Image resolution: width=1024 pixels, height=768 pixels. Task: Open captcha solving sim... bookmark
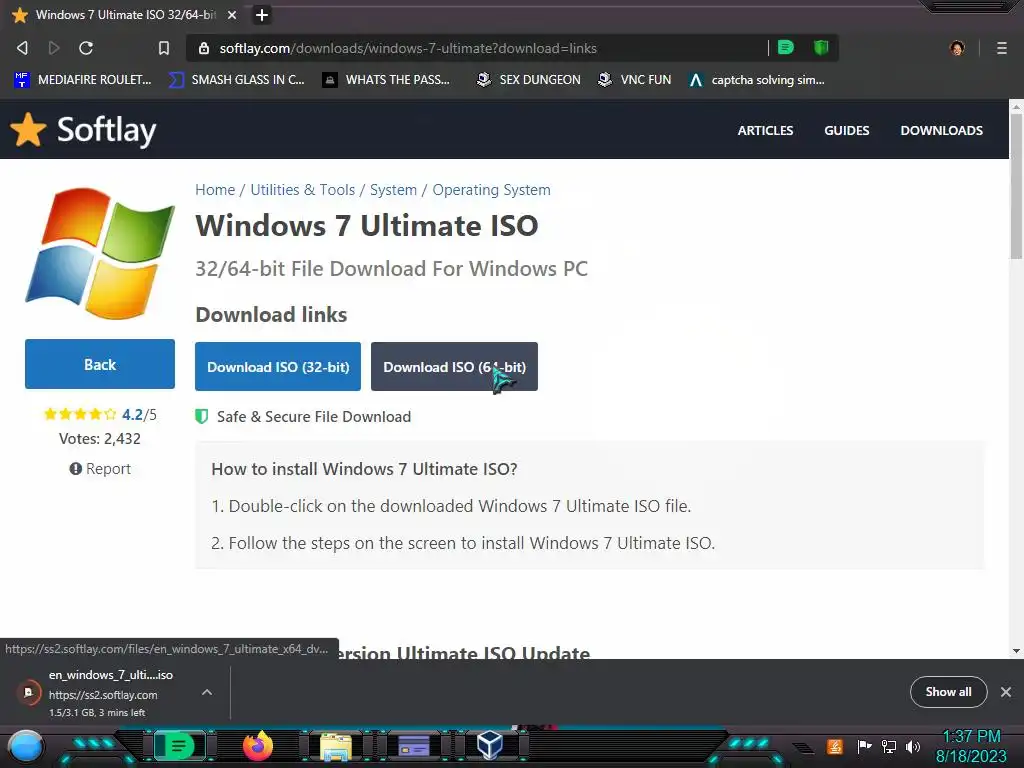[757, 80]
